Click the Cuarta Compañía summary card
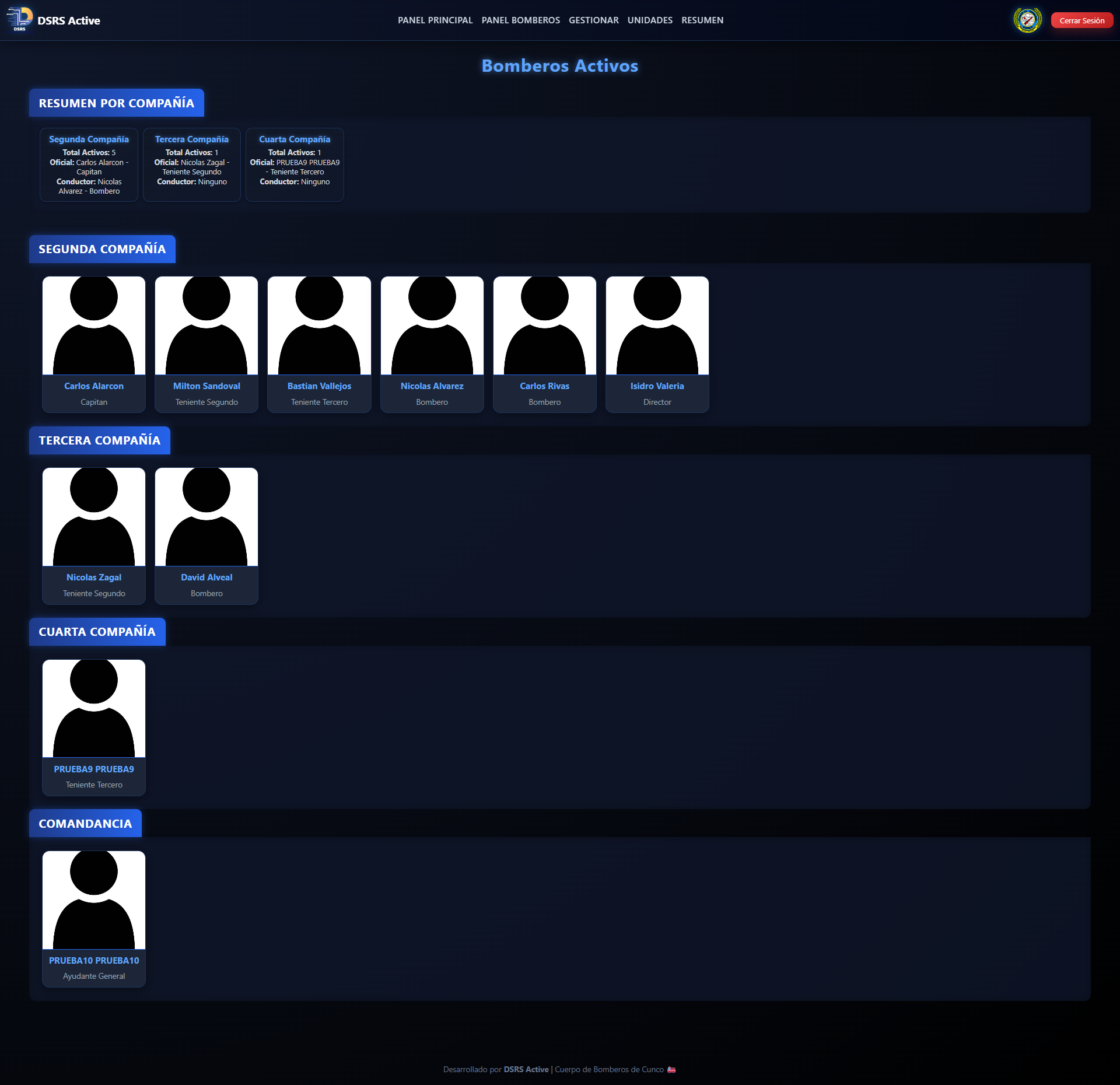This screenshot has height=1085, width=1120. 295,164
